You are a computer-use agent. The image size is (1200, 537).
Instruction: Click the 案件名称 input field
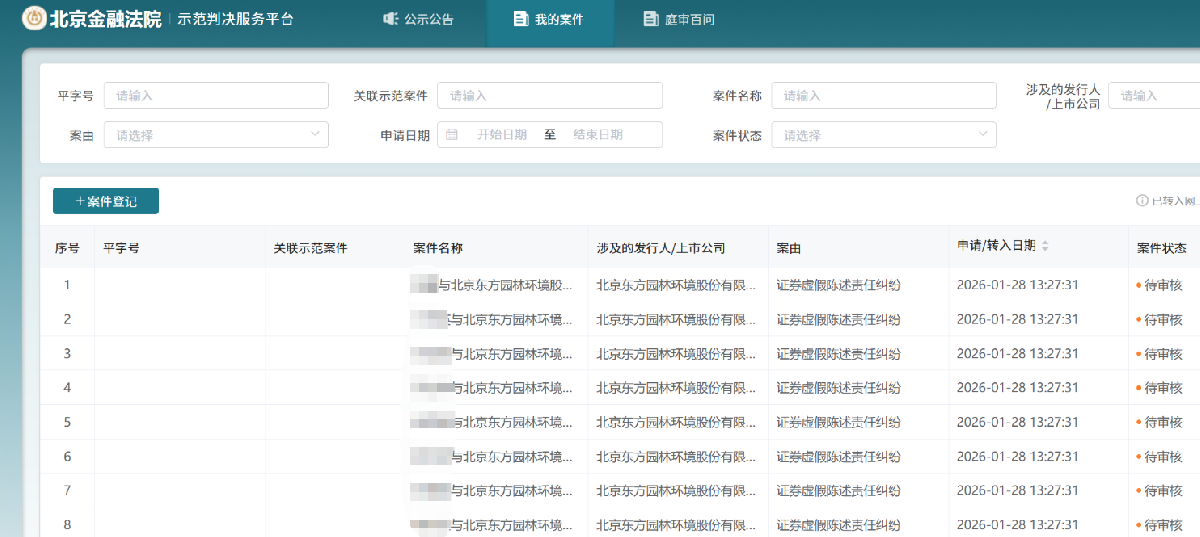884,95
